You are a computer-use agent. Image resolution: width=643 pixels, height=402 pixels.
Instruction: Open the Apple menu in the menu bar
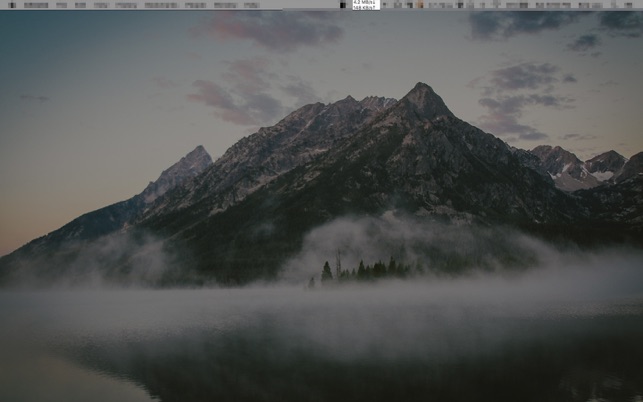(12, 5)
